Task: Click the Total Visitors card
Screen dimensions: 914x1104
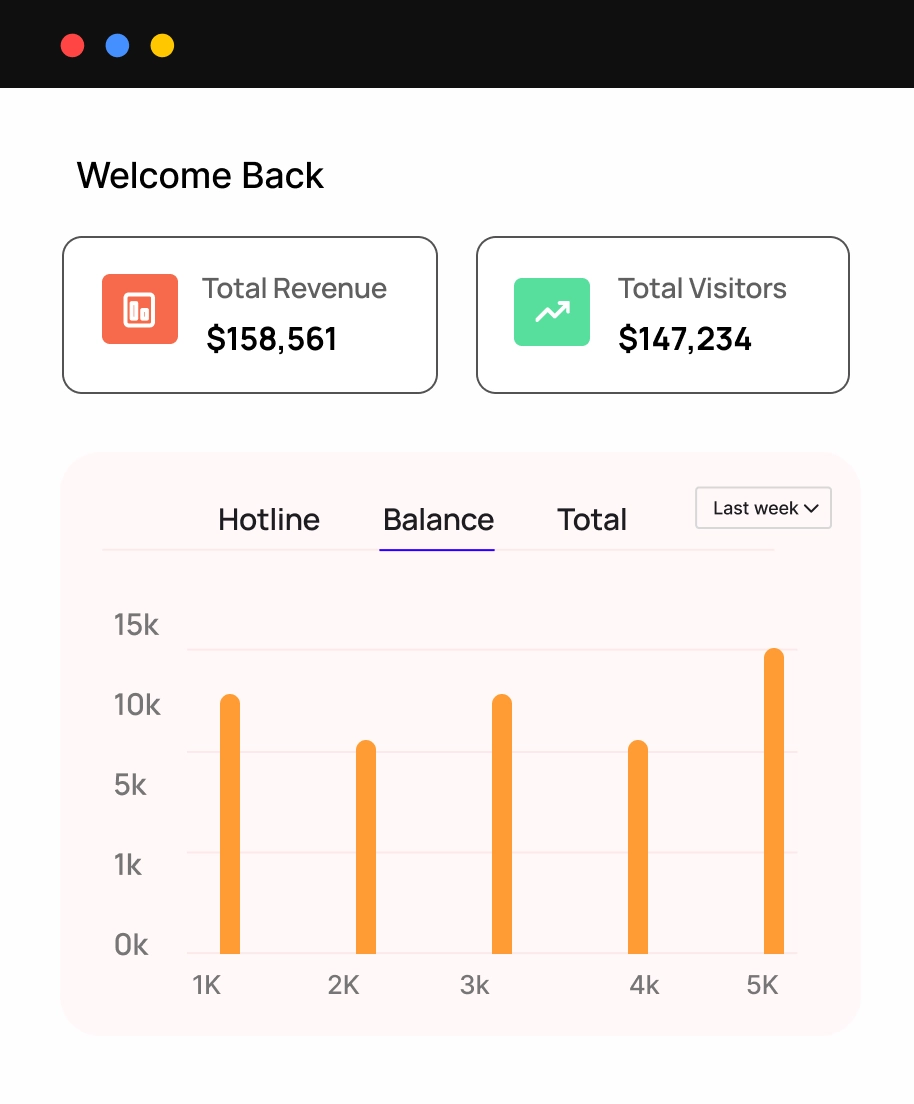Action: tap(663, 315)
